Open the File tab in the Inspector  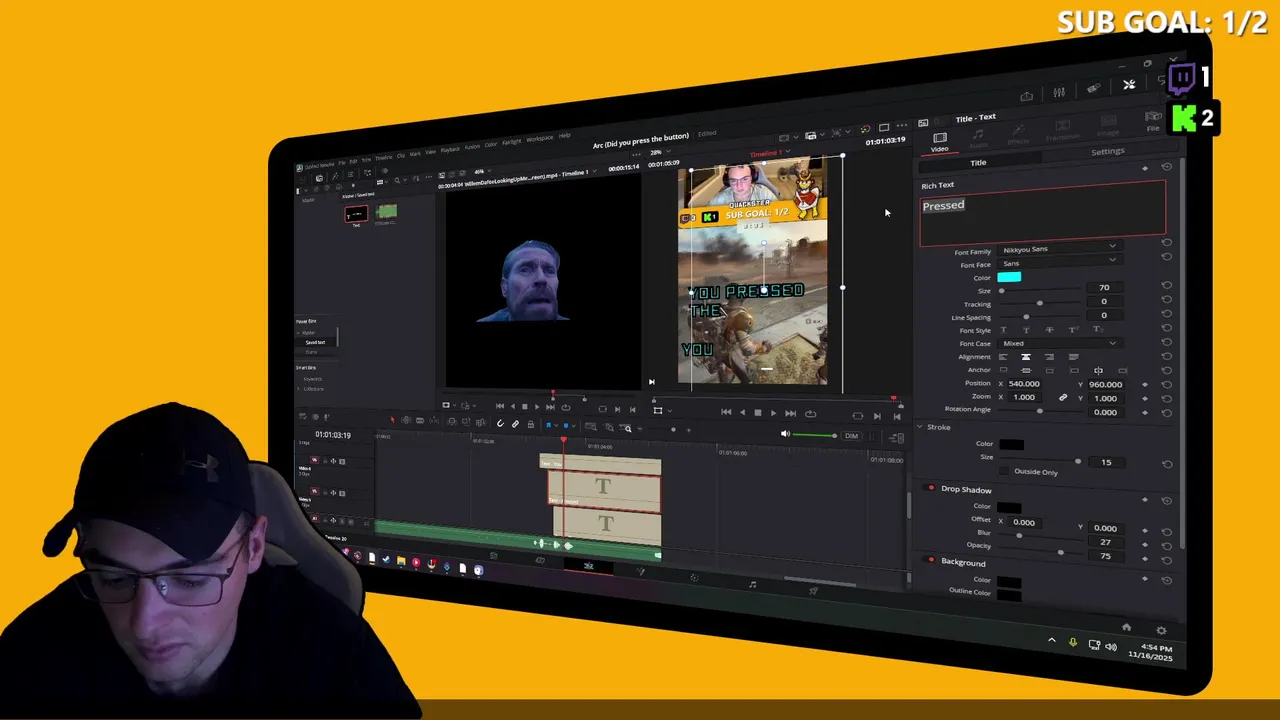coord(1153,123)
